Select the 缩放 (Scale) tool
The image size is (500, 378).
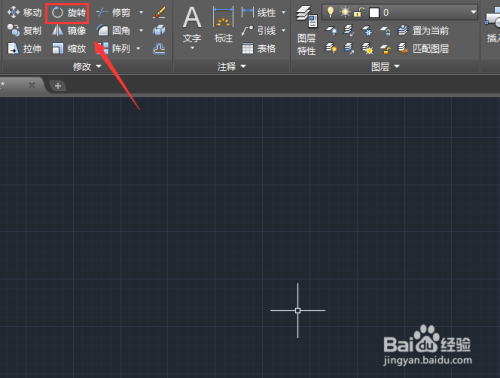[69, 49]
